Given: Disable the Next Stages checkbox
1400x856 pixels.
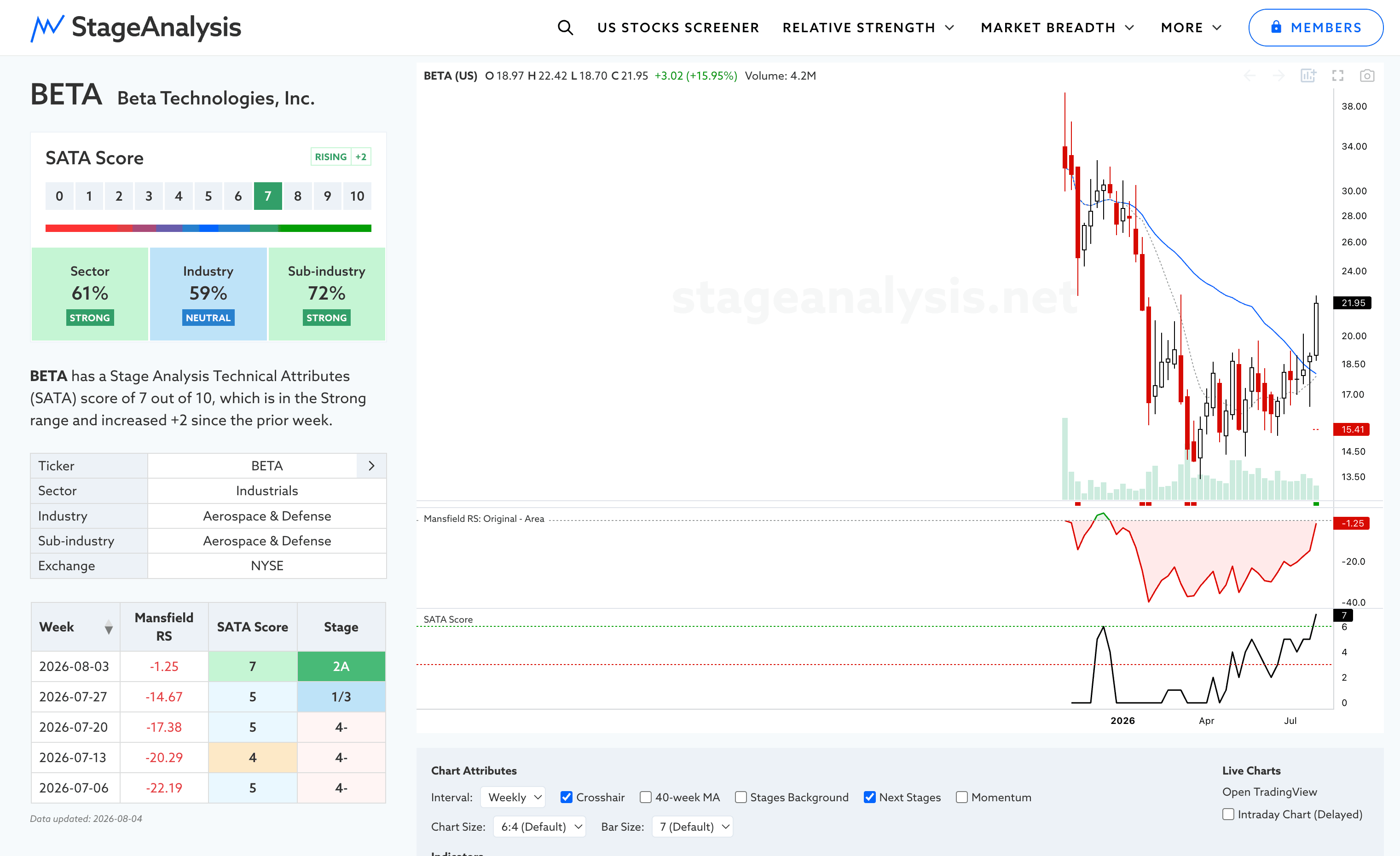Looking at the screenshot, I should pyautogui.click(x=869, y=797).
